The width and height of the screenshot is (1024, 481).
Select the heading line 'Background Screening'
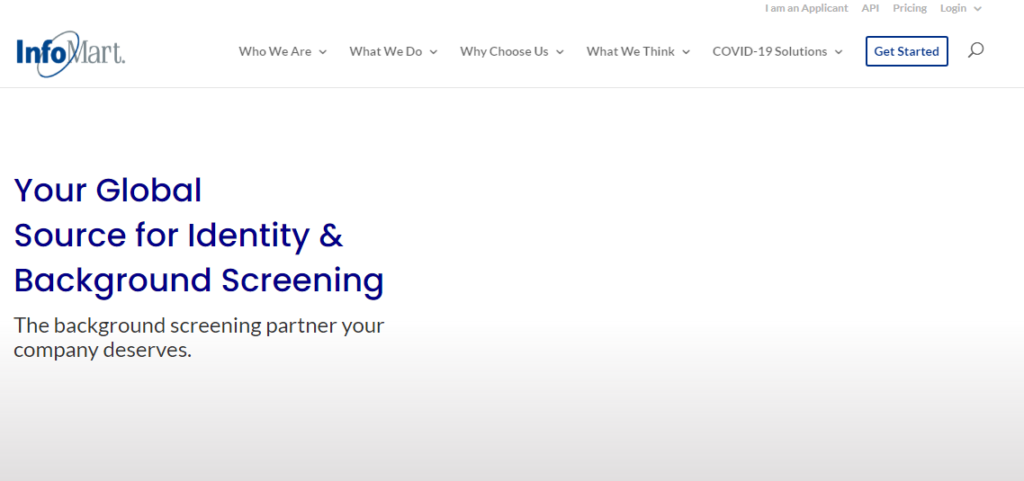coord(199,281)
